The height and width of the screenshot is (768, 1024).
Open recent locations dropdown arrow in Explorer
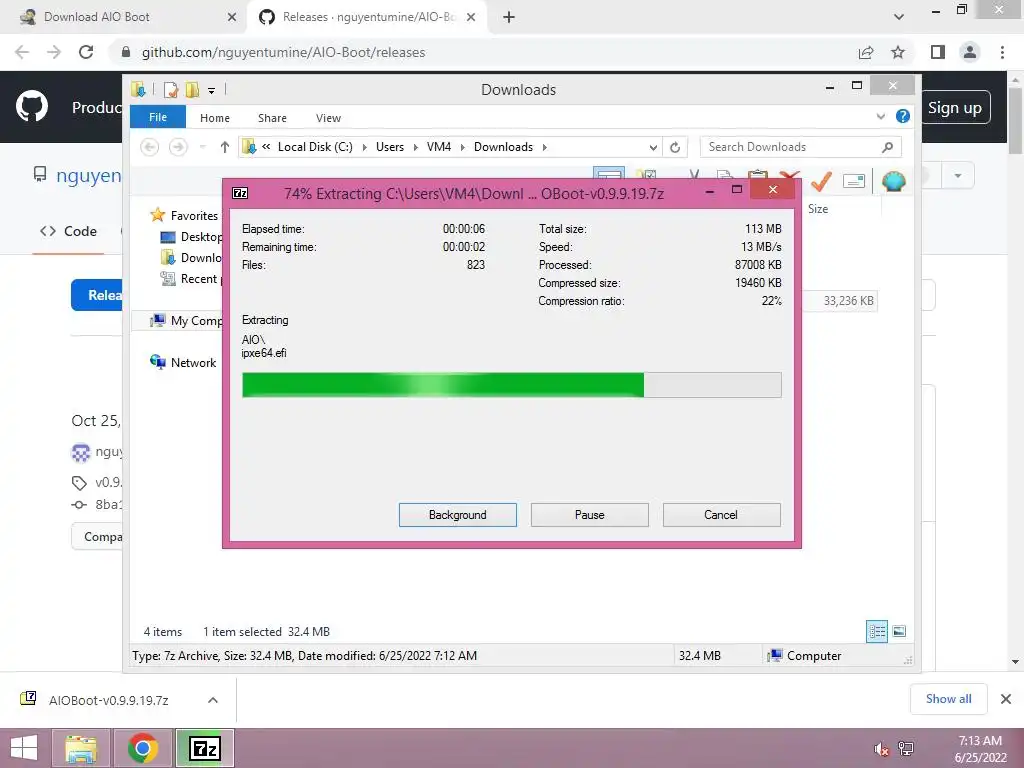click(x=203, y=147)
